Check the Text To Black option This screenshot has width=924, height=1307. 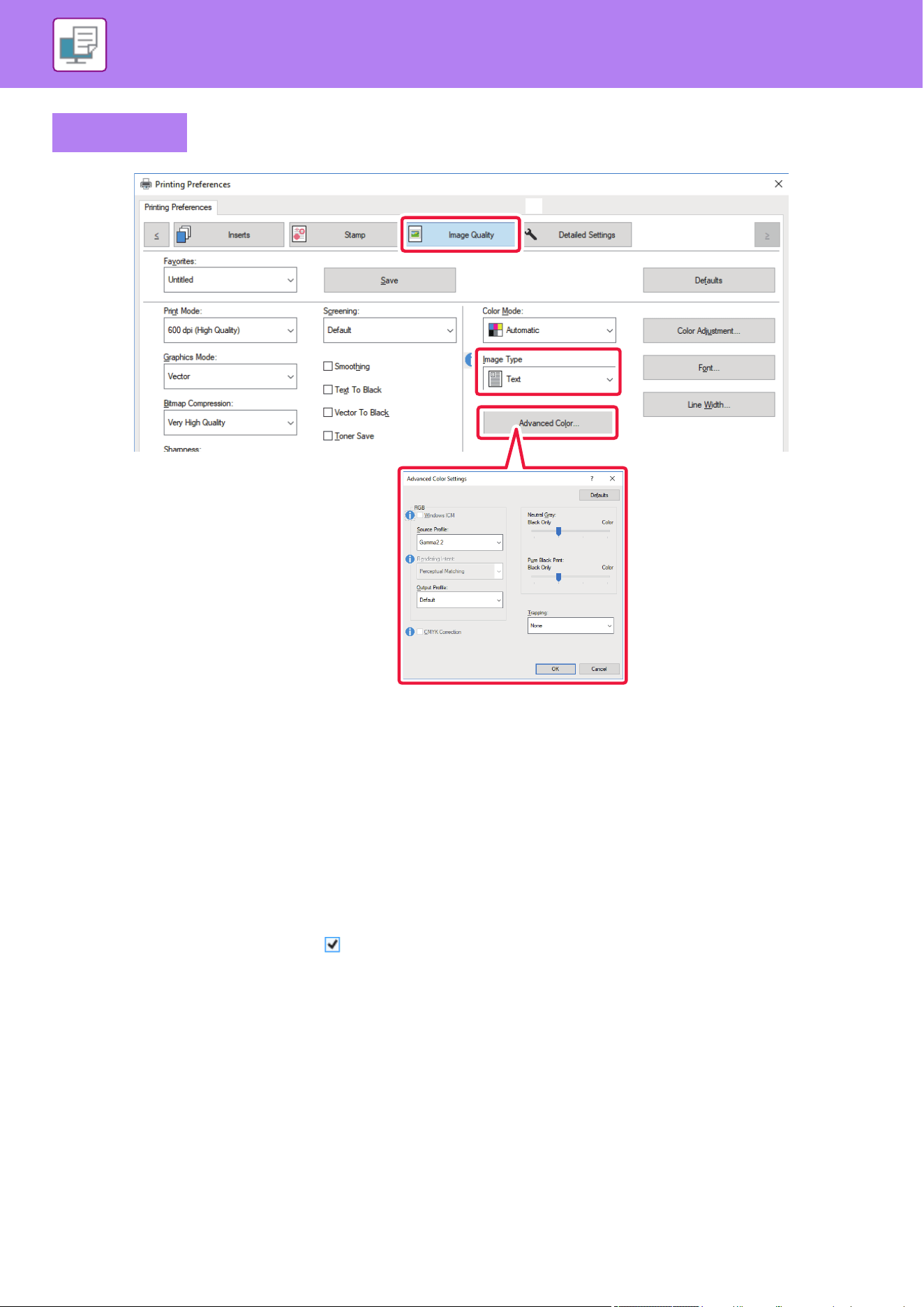[x=328, y=390]
